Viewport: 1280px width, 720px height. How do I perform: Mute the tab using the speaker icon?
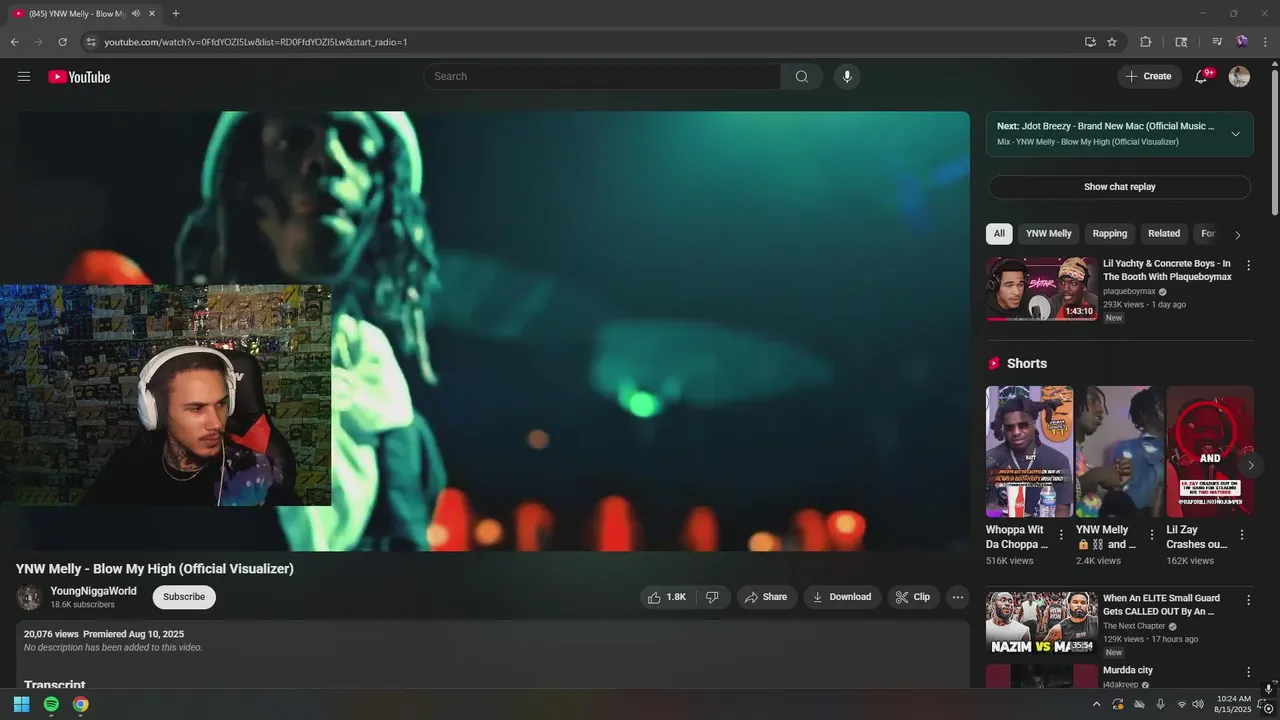[x=136, y=14]
